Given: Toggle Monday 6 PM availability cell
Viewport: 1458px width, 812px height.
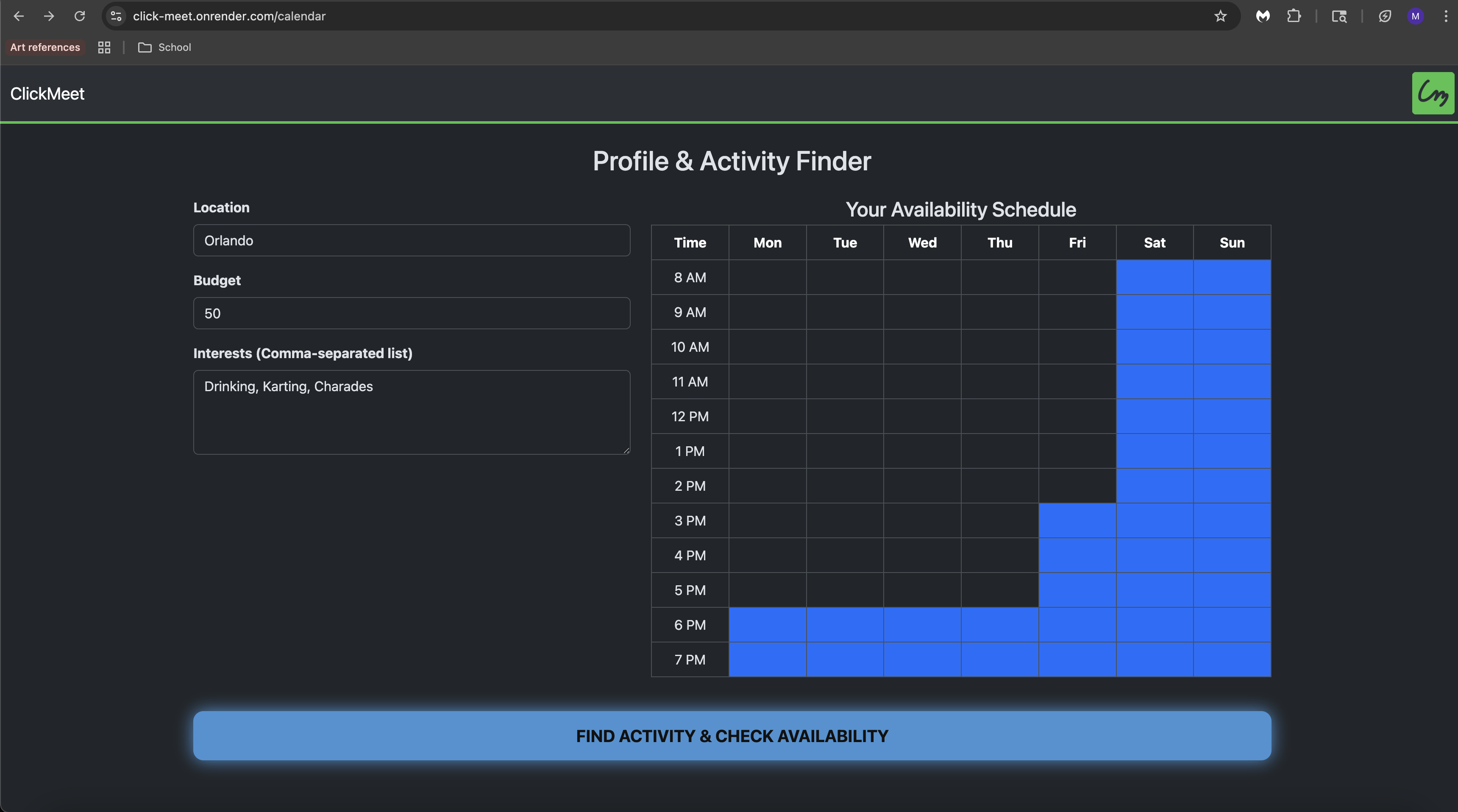Looking at the screenshot, I should pos(767,625).
